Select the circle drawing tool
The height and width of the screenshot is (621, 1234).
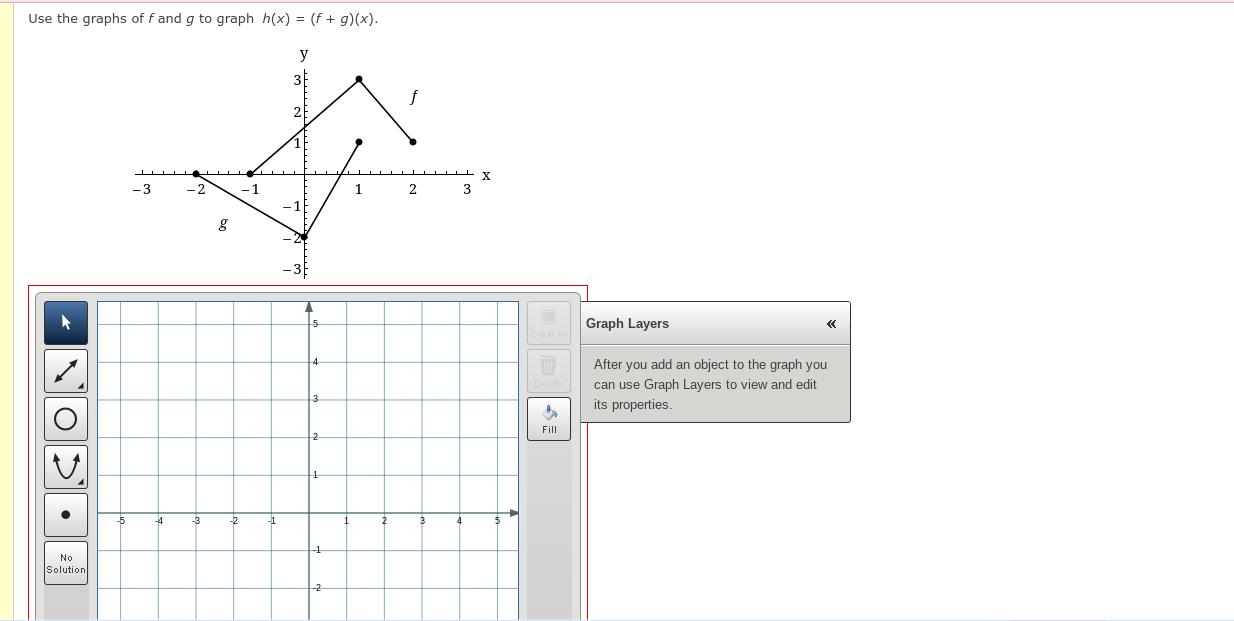[x=66, y=418]
